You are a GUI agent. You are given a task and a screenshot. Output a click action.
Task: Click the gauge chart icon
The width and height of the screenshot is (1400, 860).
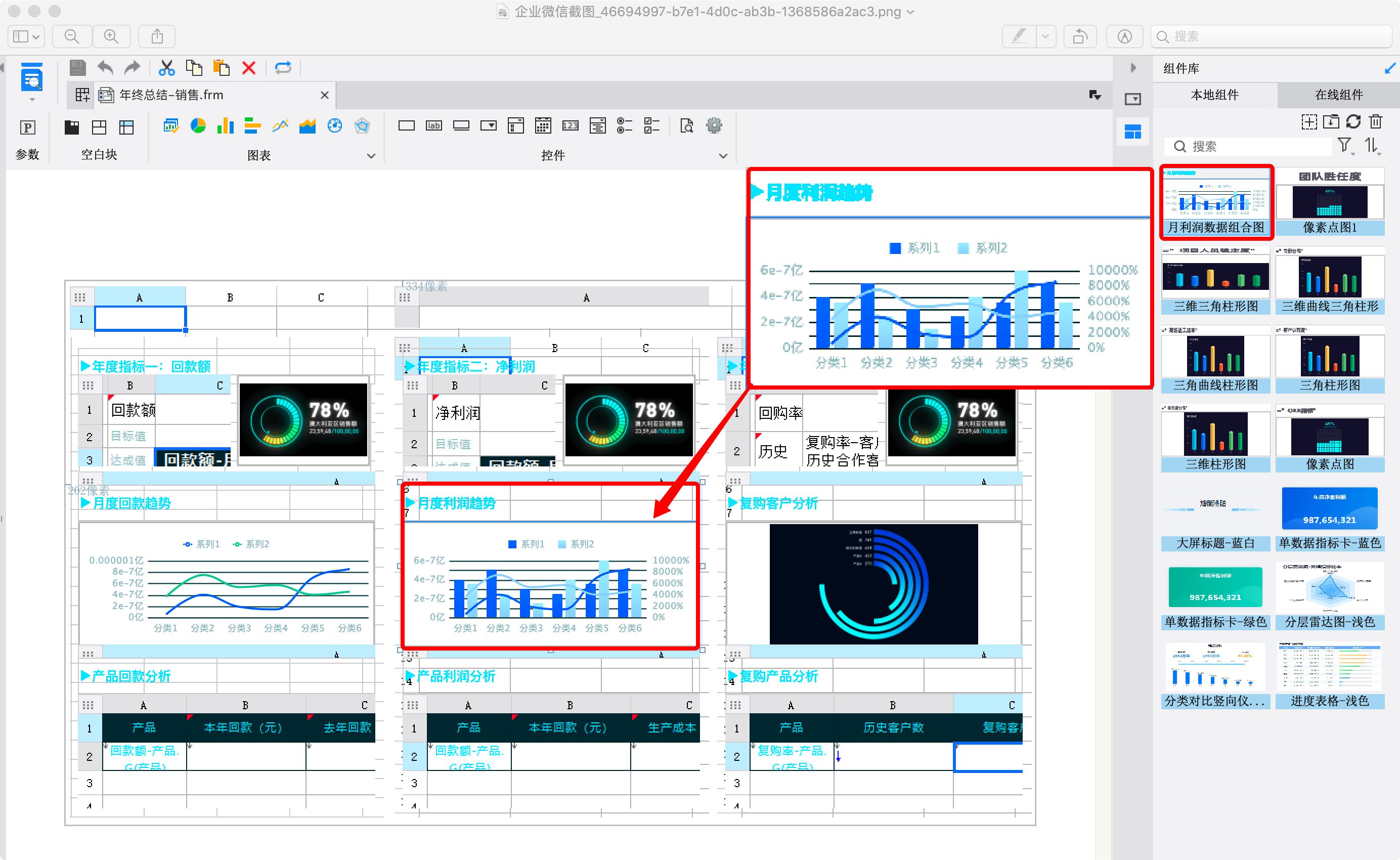point(335,125)
